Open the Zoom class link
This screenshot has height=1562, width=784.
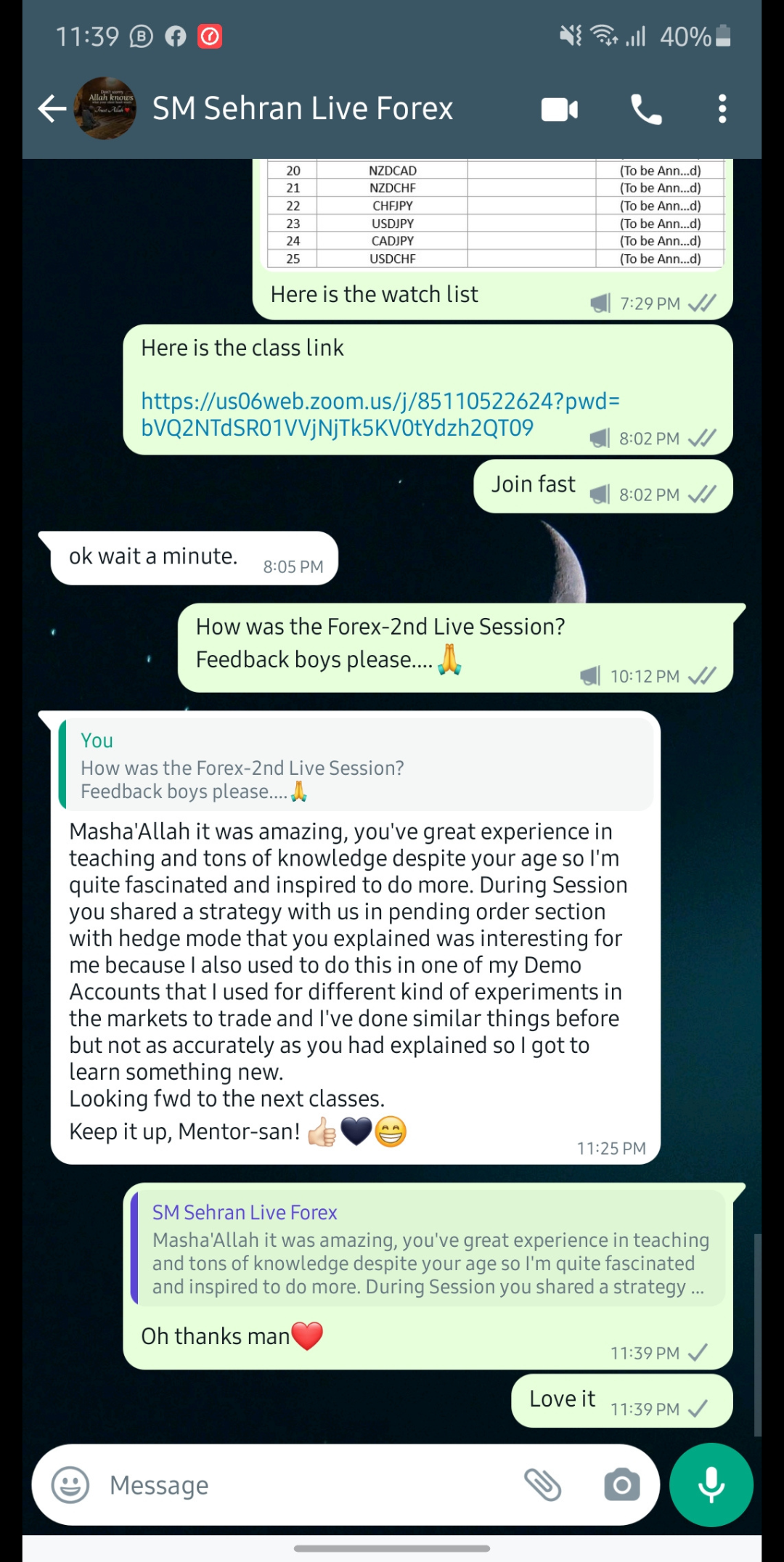(380, 414)
